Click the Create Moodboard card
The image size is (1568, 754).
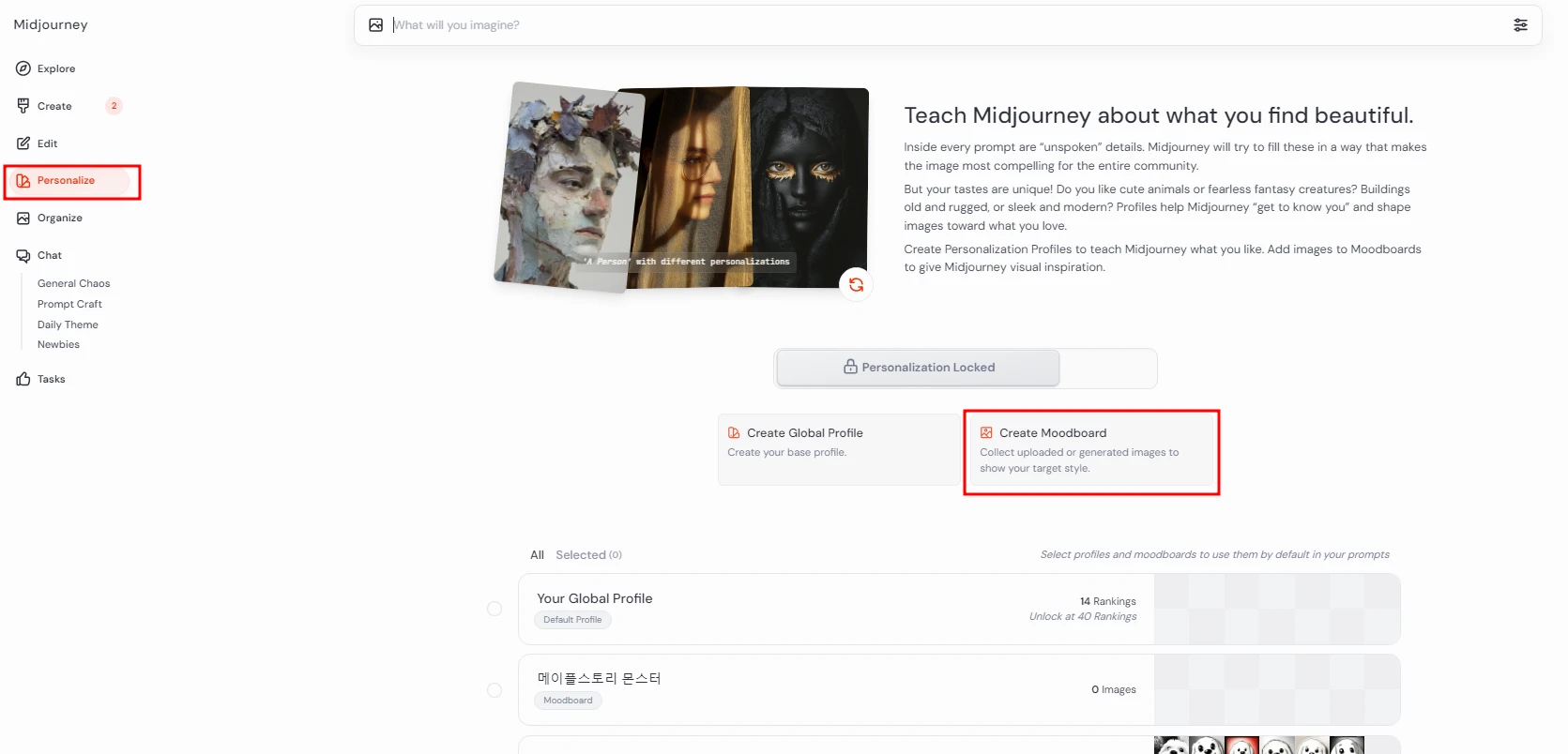point(1092,449)
